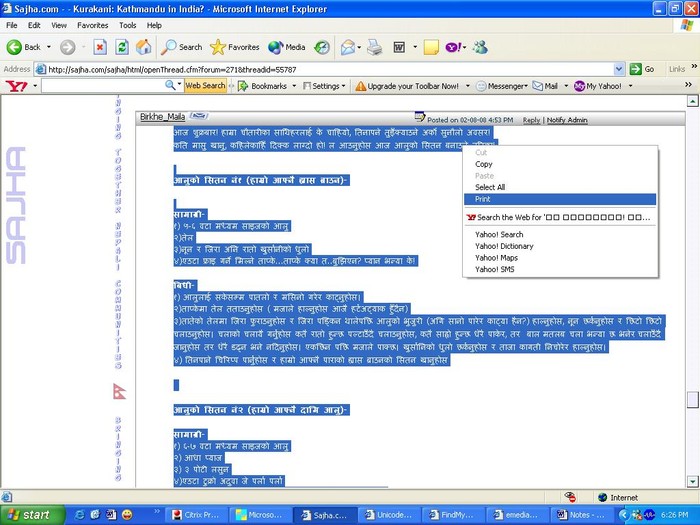The height and width of the screenshot is (525, 700).
Task: Click the Refresh page icon
Action: pyautogui.click(x=122, y=47)
